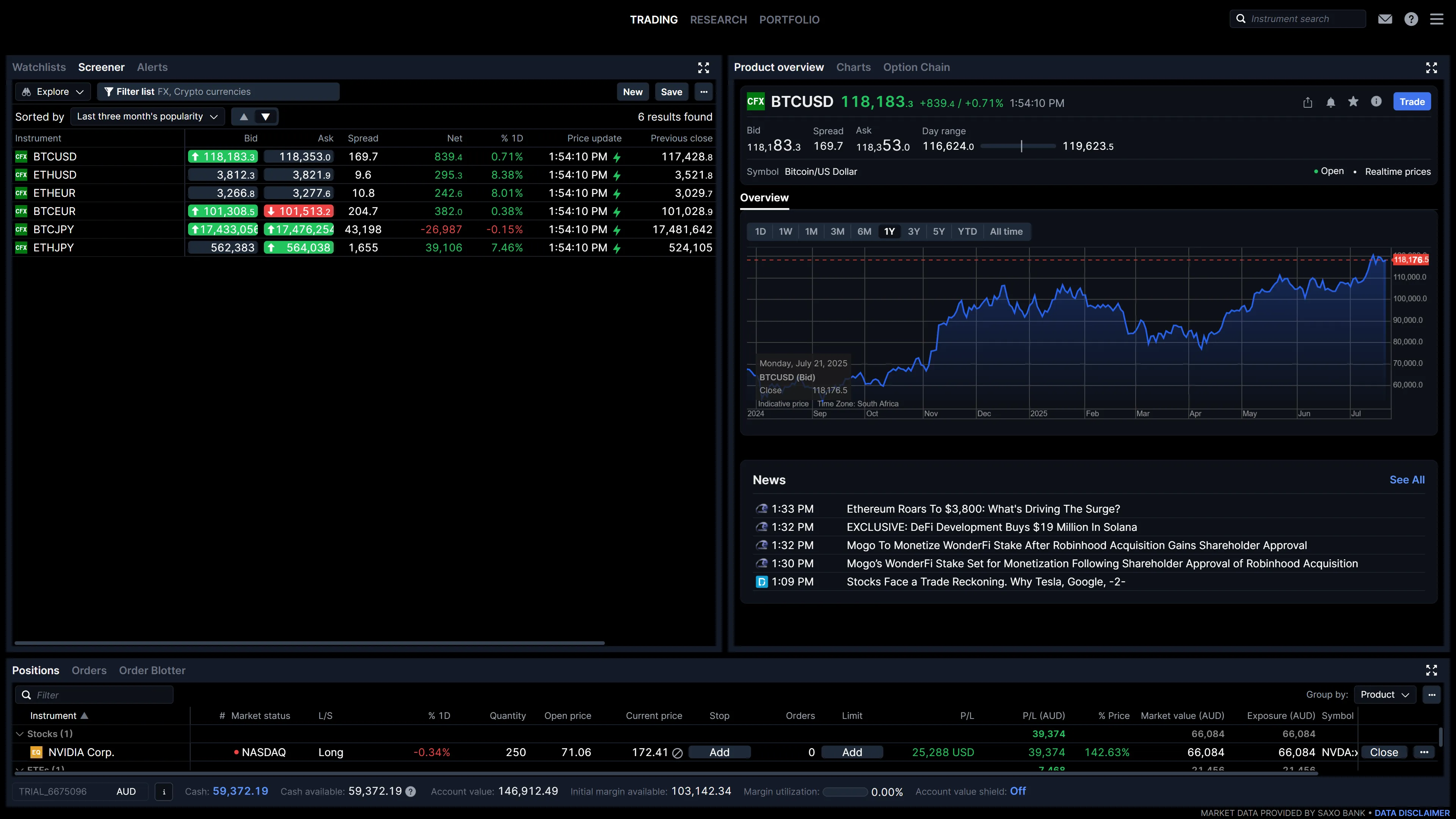The image size is (1456, 819).
Task: Click Stocks Face Trade Reckoning source icon
Action: click(761, 582)
